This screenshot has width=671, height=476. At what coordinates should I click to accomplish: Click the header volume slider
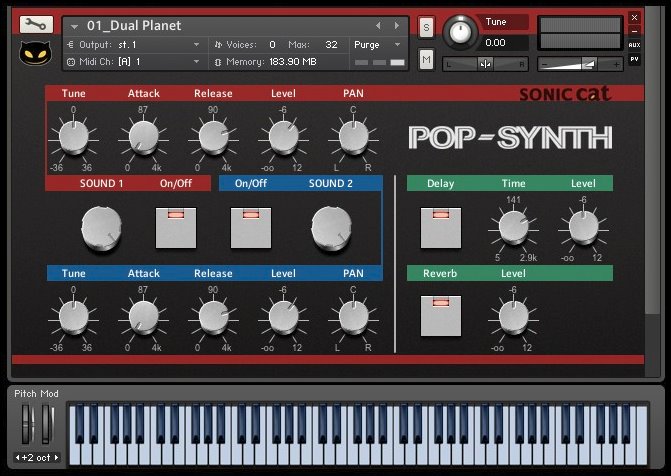point(579,65)
